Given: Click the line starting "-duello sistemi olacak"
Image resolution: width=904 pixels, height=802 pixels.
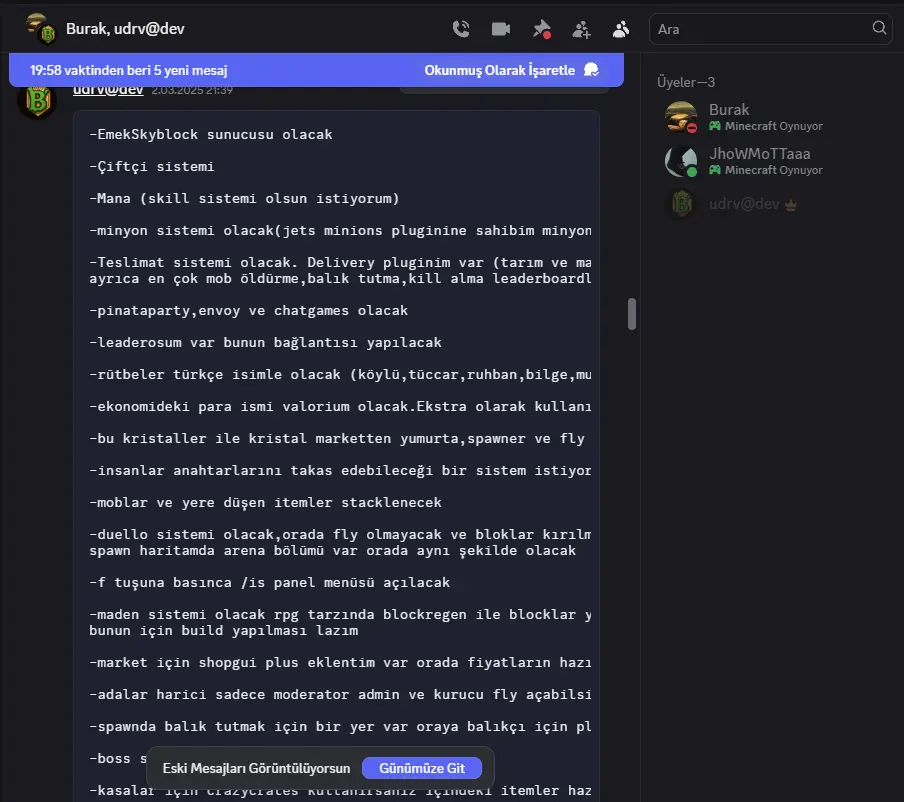Looking at the screenshot, I should [x=340, y=534].
